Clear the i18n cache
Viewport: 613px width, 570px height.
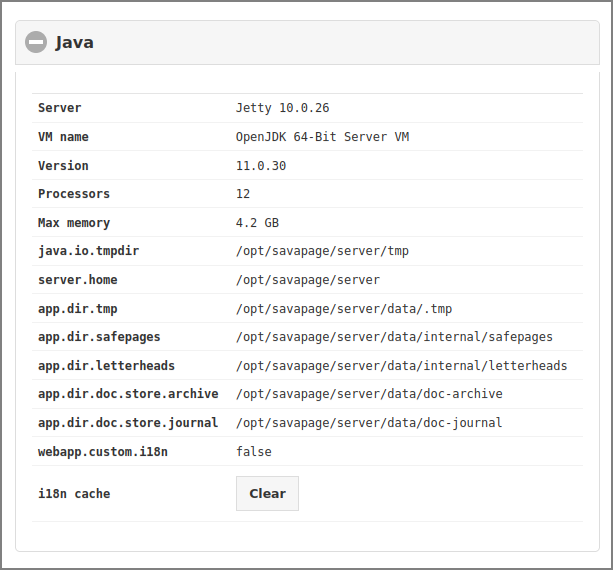tap(267, 493)
